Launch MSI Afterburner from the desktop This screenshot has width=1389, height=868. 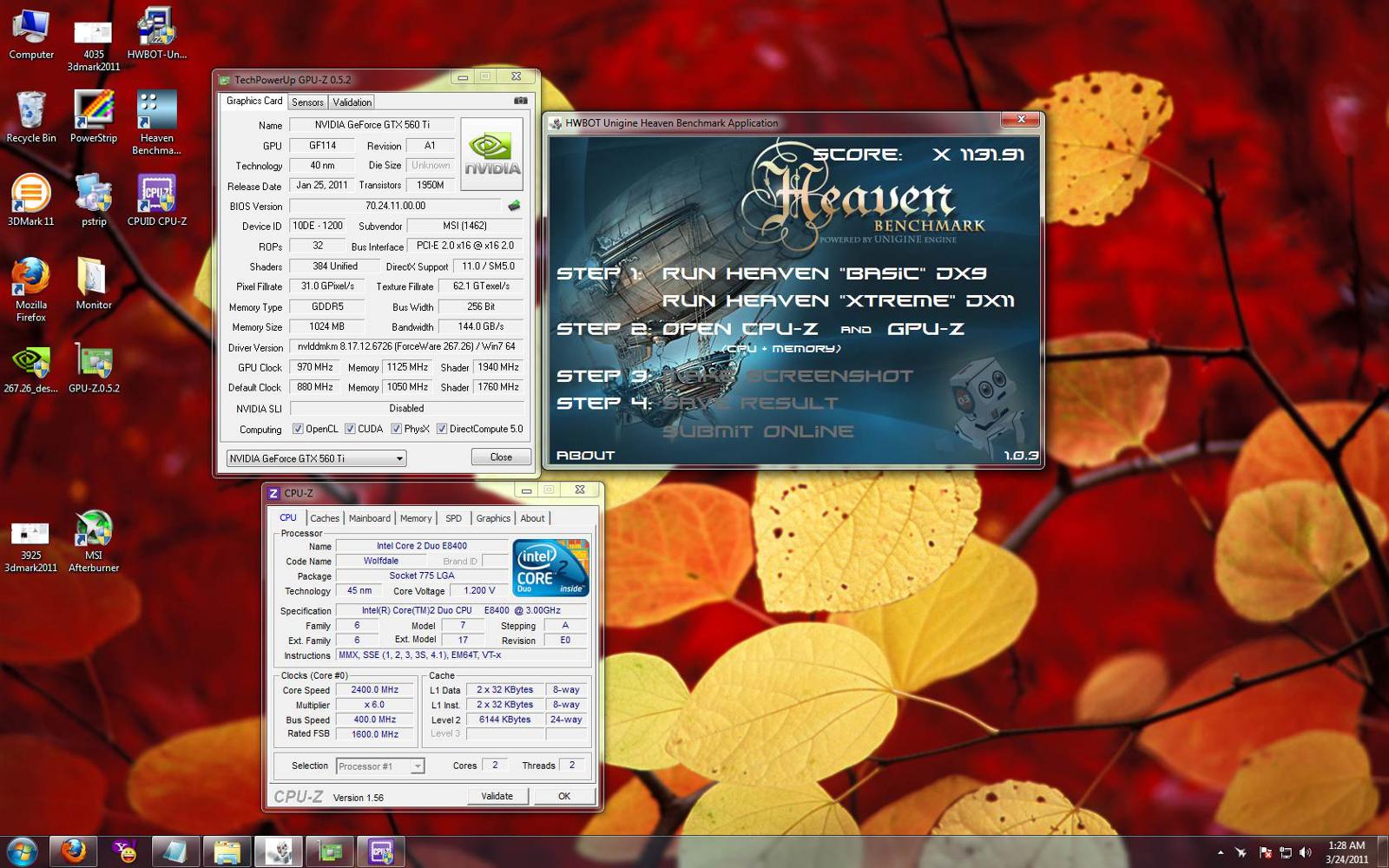click(93, 542)
